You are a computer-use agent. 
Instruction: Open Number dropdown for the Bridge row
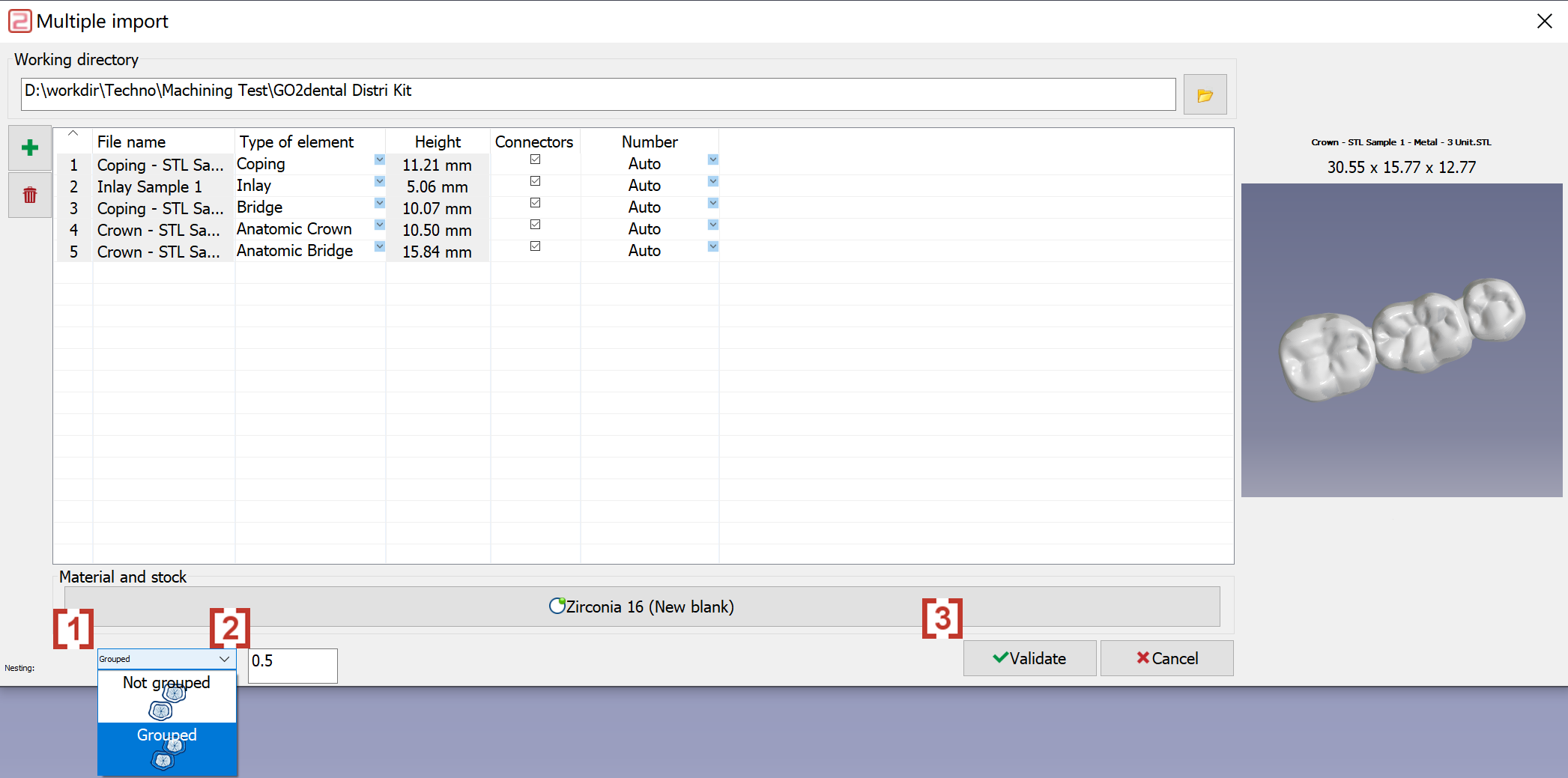[x=712, y=203]
